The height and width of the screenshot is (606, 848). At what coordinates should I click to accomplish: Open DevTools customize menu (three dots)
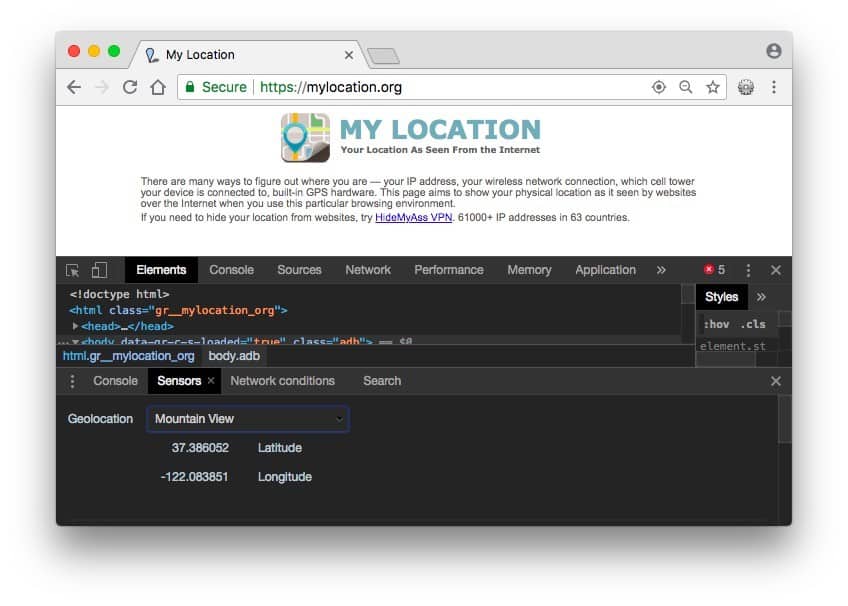pyautogui.click(x=748, y=270)
